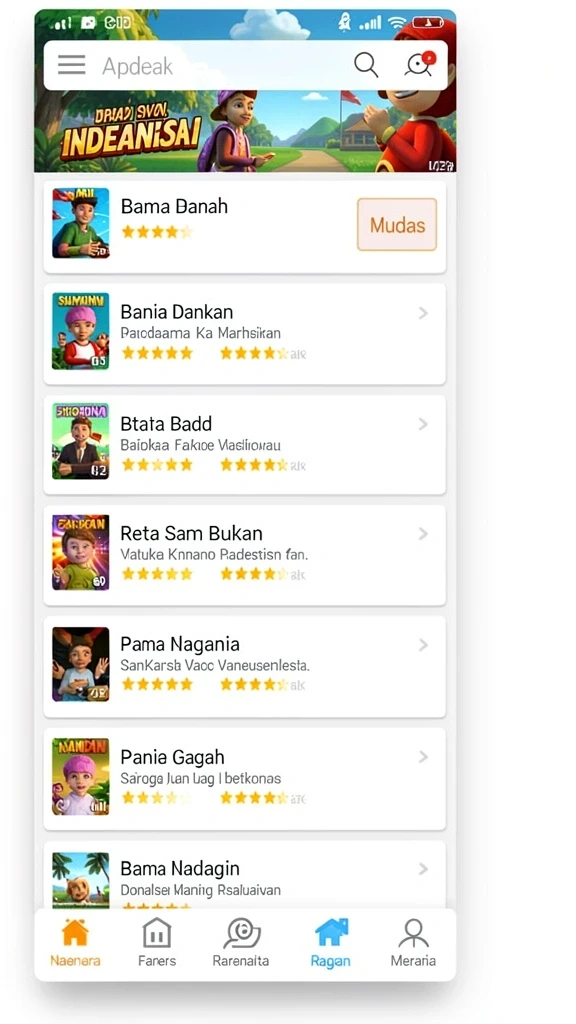Expand the Bania Dankan row chevron

coord(423,313)
